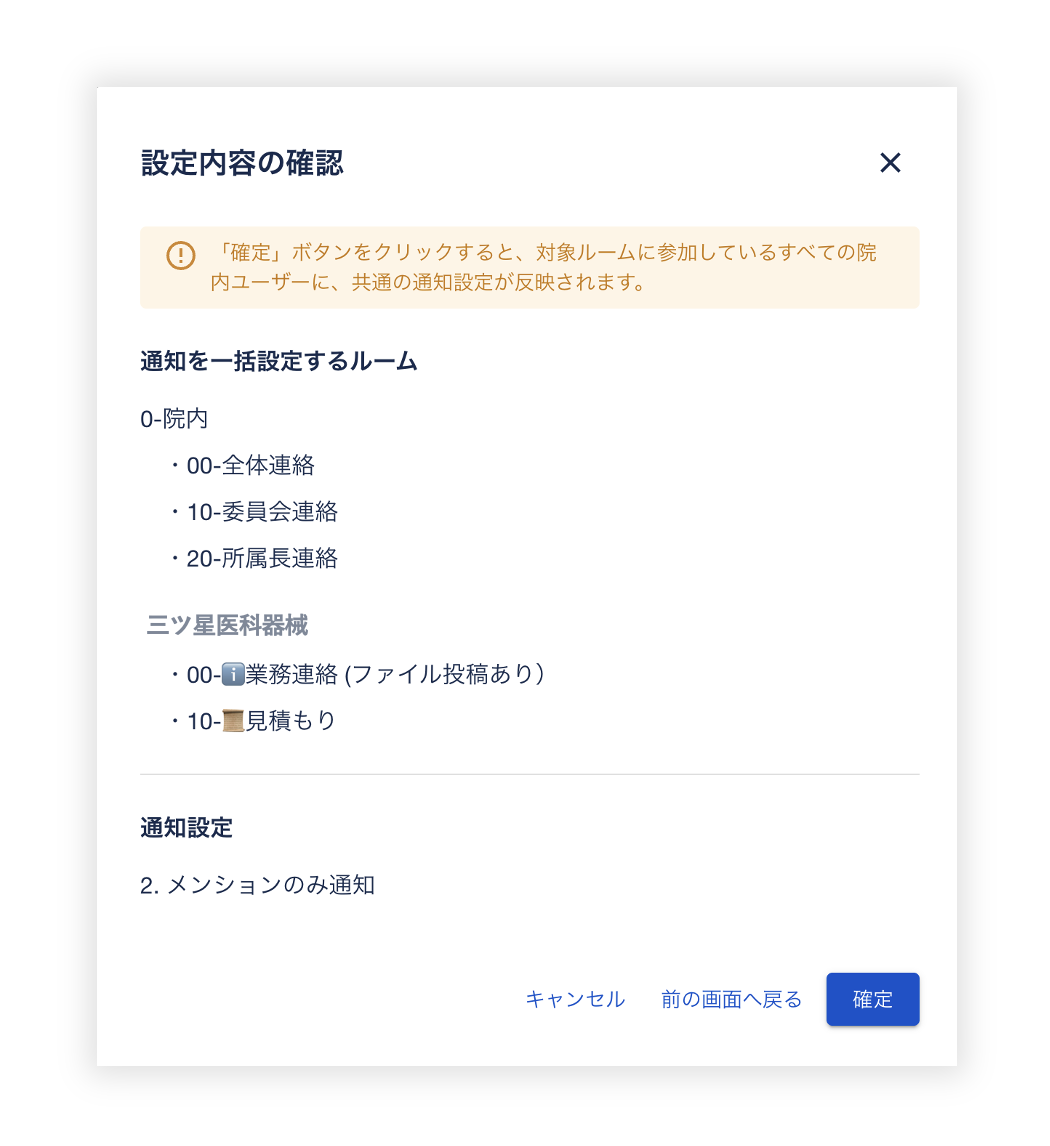The height and width of the screenshot is (1146, 1050).
Task: Expand the 三ツ星医科器械 group header
Action: pos(225,625)
